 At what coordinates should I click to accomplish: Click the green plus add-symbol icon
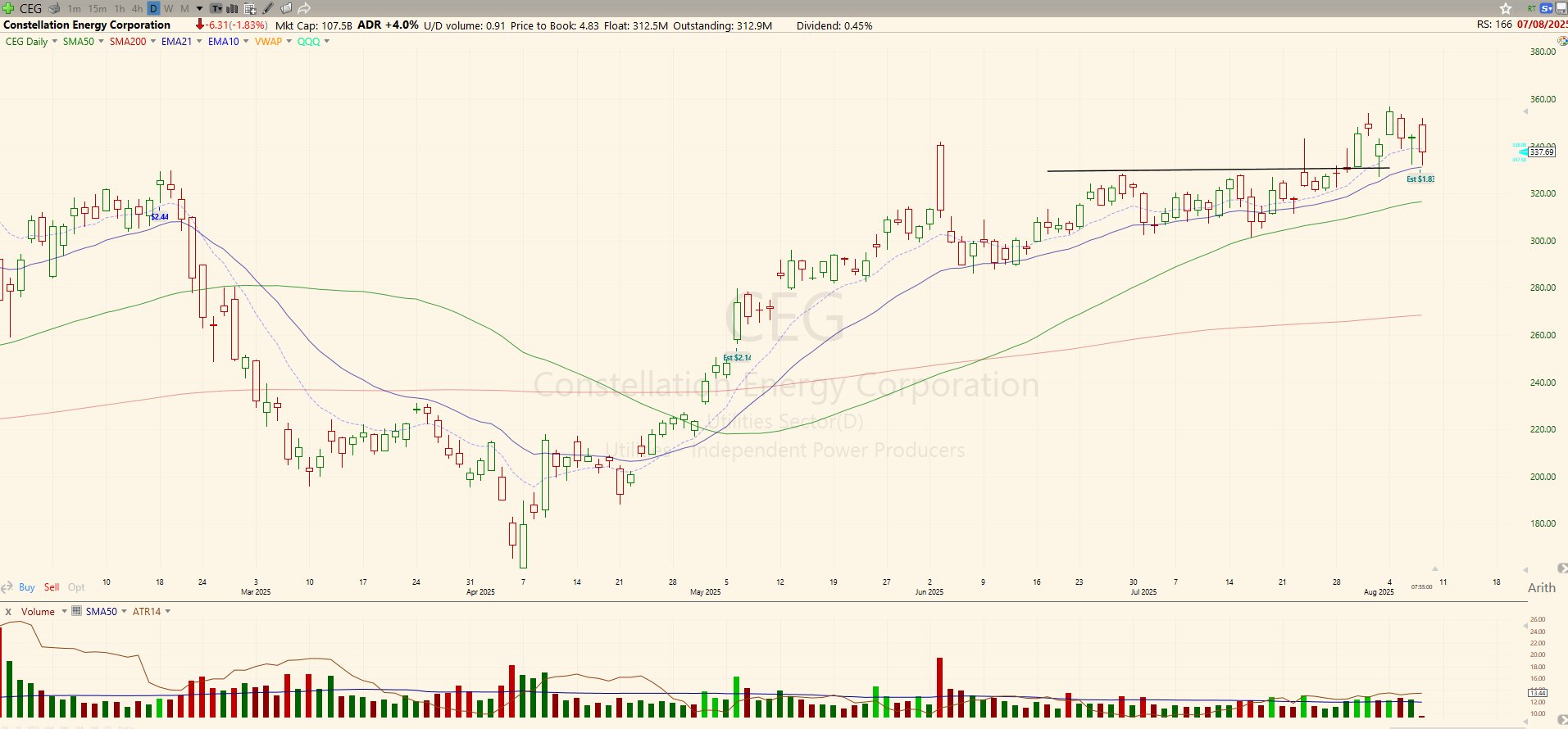(8, 8)
